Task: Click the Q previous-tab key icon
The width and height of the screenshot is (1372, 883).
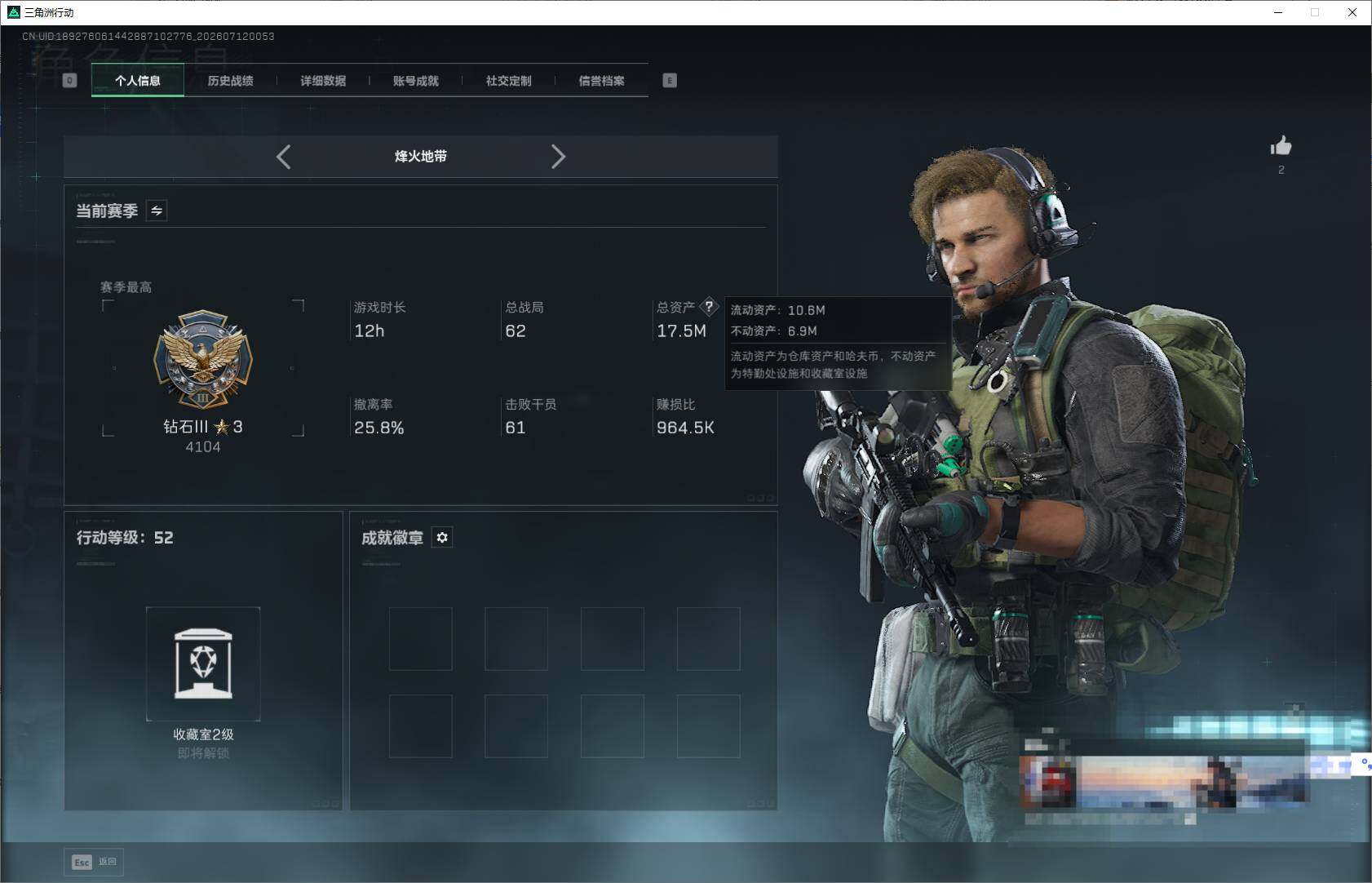Action: (69, 80)
